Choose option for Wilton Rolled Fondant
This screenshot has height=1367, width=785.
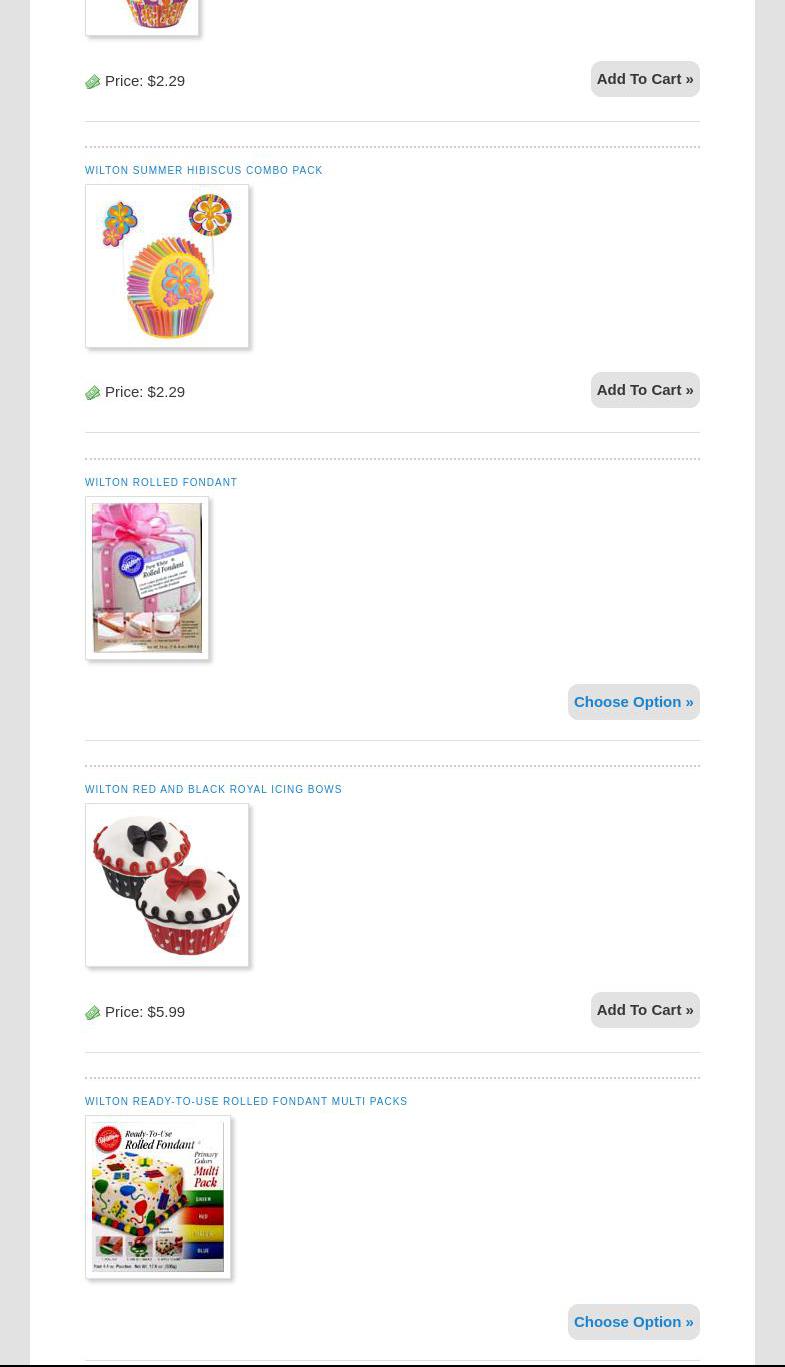(633, 702)
